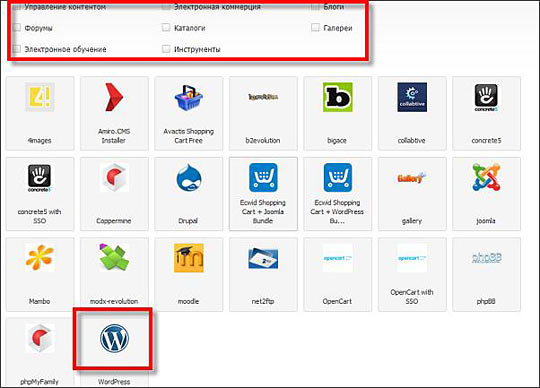Image resolution: width=540 pixels, height=388 pixels.
Task: Open the gallery app logo
Action: click(412, 178)
